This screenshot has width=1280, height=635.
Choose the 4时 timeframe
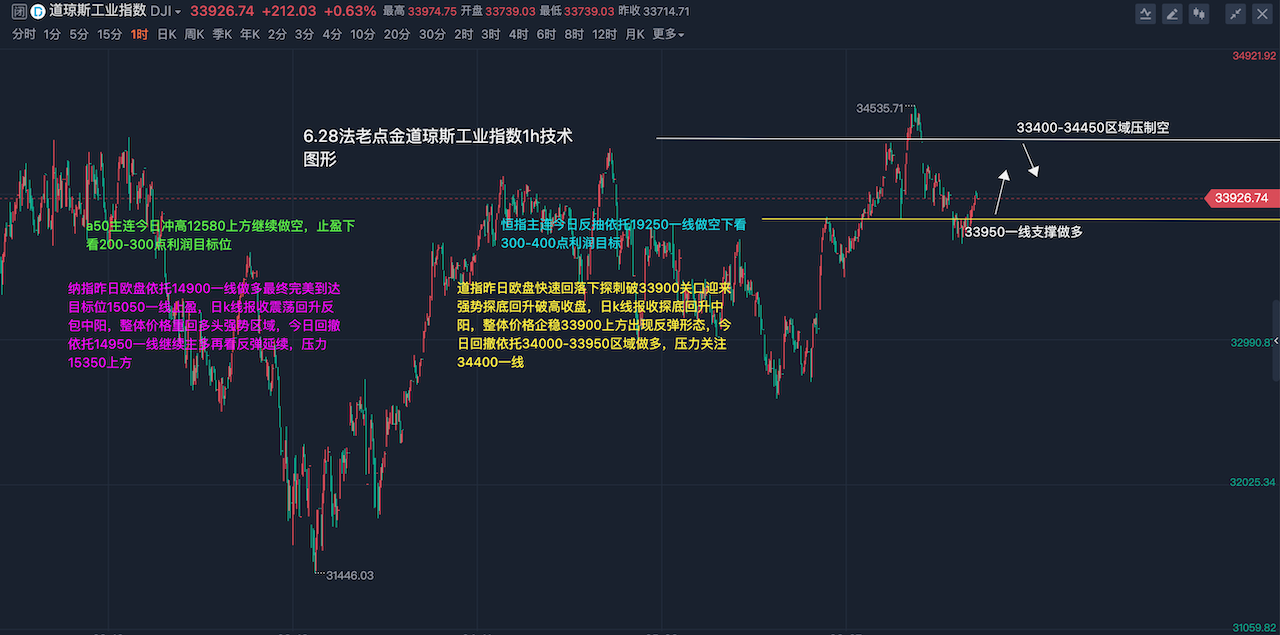(x=518, y=34)
